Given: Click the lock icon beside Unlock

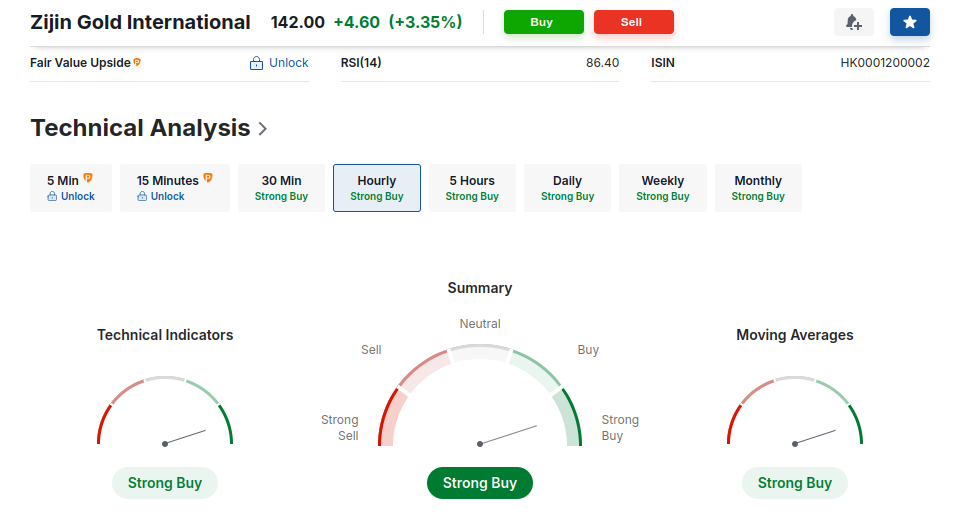Looking at the screenshot, I should coord(257,63).
